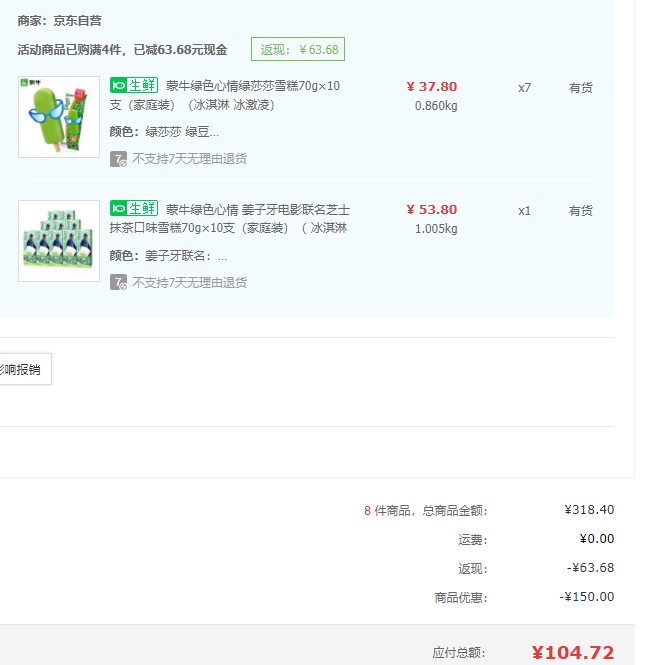
Task: Click the 8 件商品，总商品金额 label
Action: (x=426, y=510)
